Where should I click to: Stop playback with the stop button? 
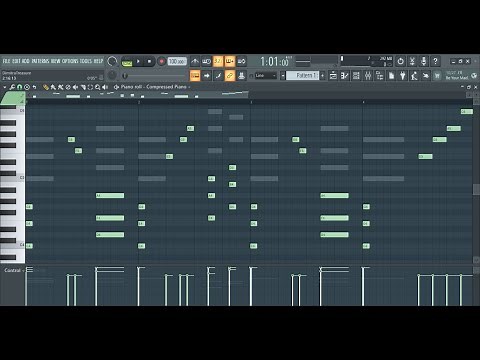click(149, 61)
